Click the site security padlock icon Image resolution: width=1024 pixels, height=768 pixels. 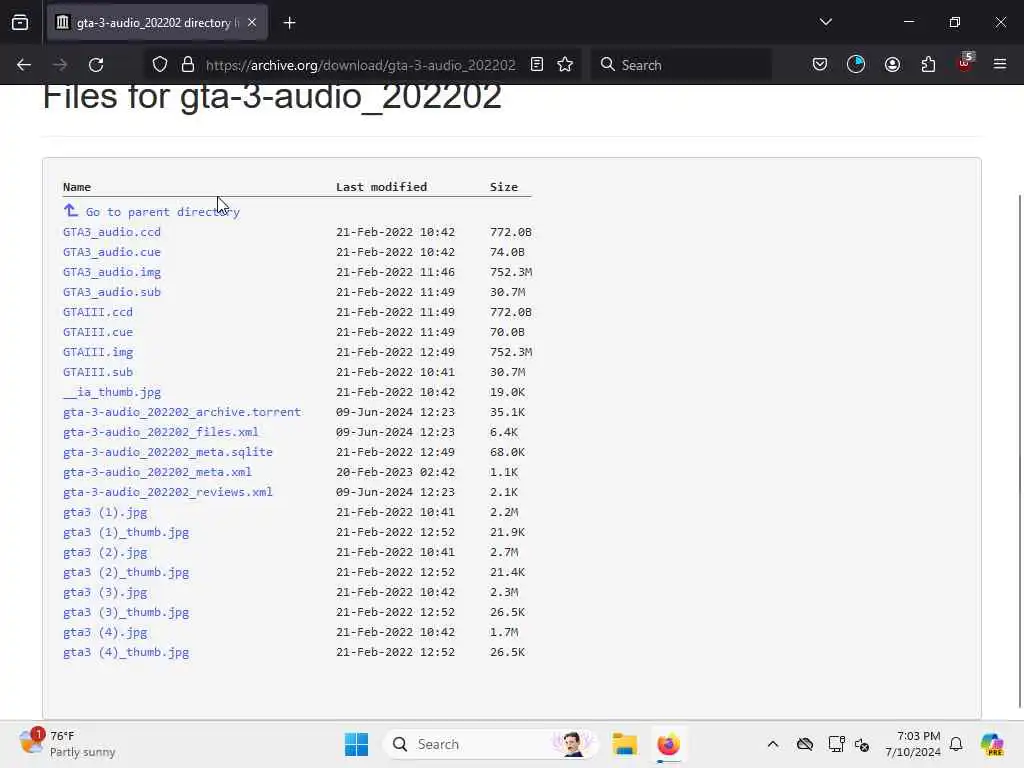[188, 65]
